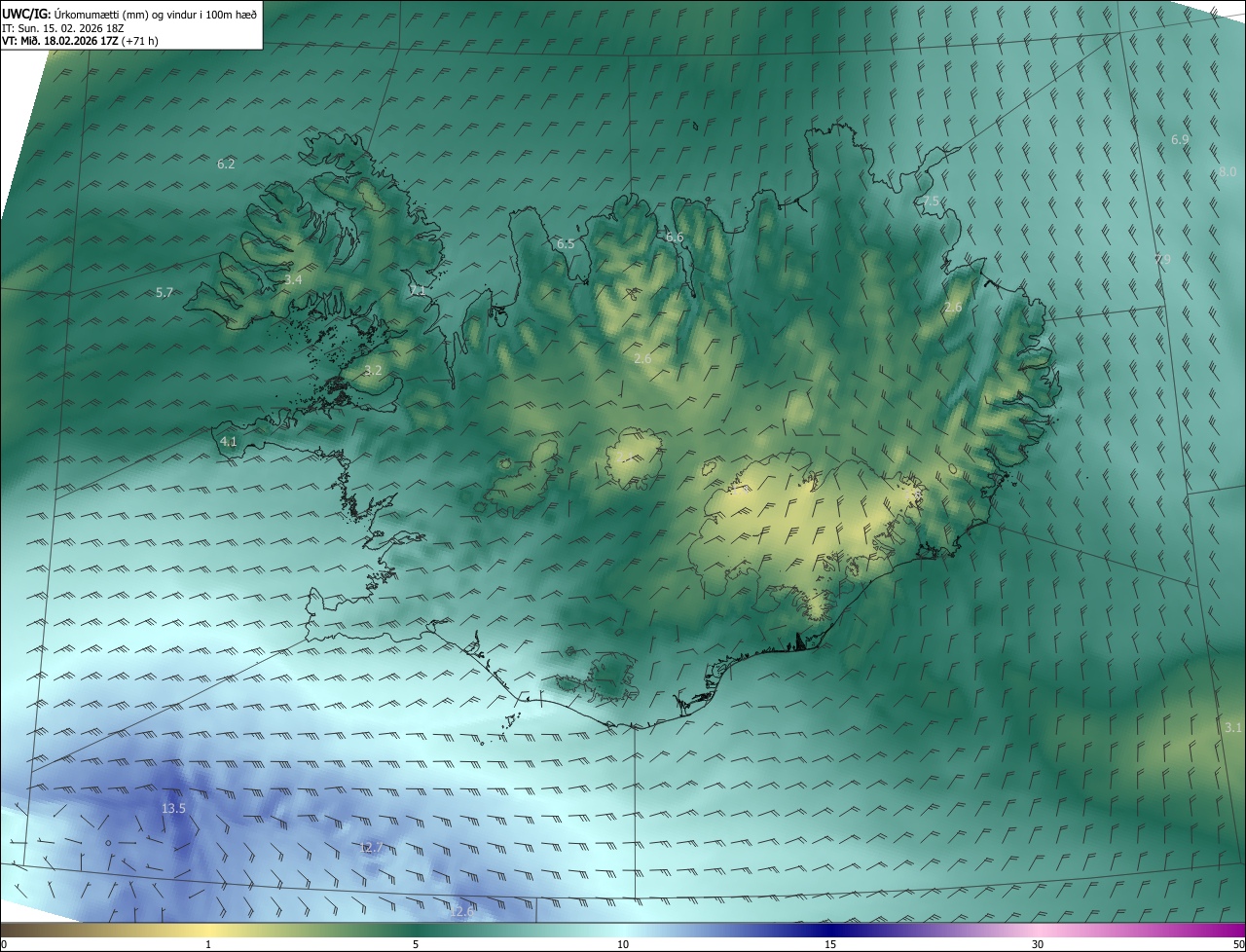Screen dimensions: 1246x952
Task: Select the 3.1 value label
Action: pyautogui.click(x=1233, y=727)
